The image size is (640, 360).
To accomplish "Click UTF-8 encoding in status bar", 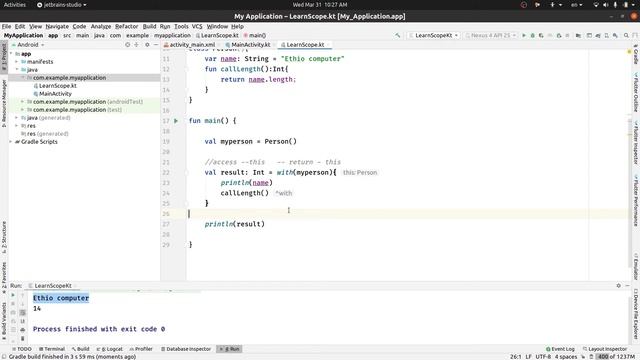I will pyautogui.click(x=543, y=357).
